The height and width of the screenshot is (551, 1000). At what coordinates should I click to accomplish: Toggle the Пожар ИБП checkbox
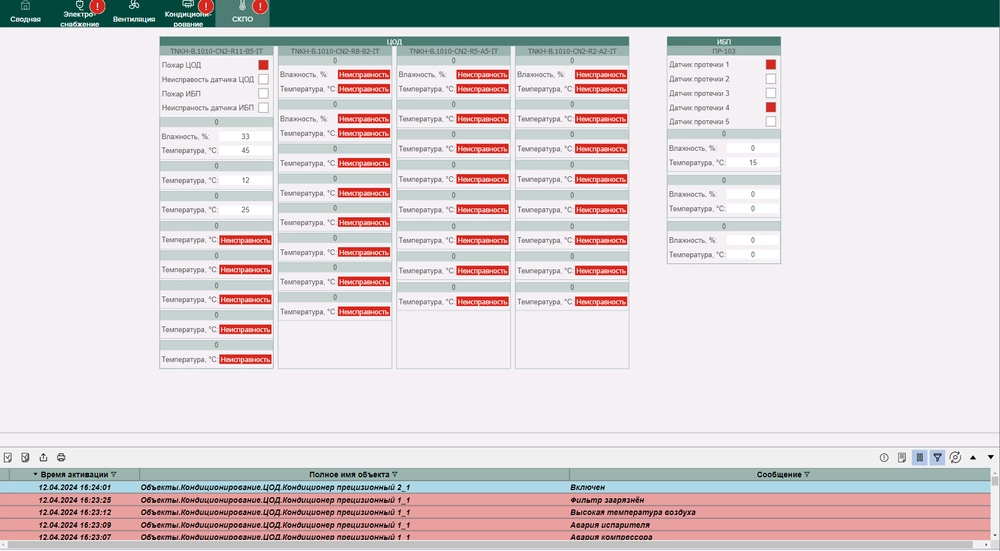[264, 93]
